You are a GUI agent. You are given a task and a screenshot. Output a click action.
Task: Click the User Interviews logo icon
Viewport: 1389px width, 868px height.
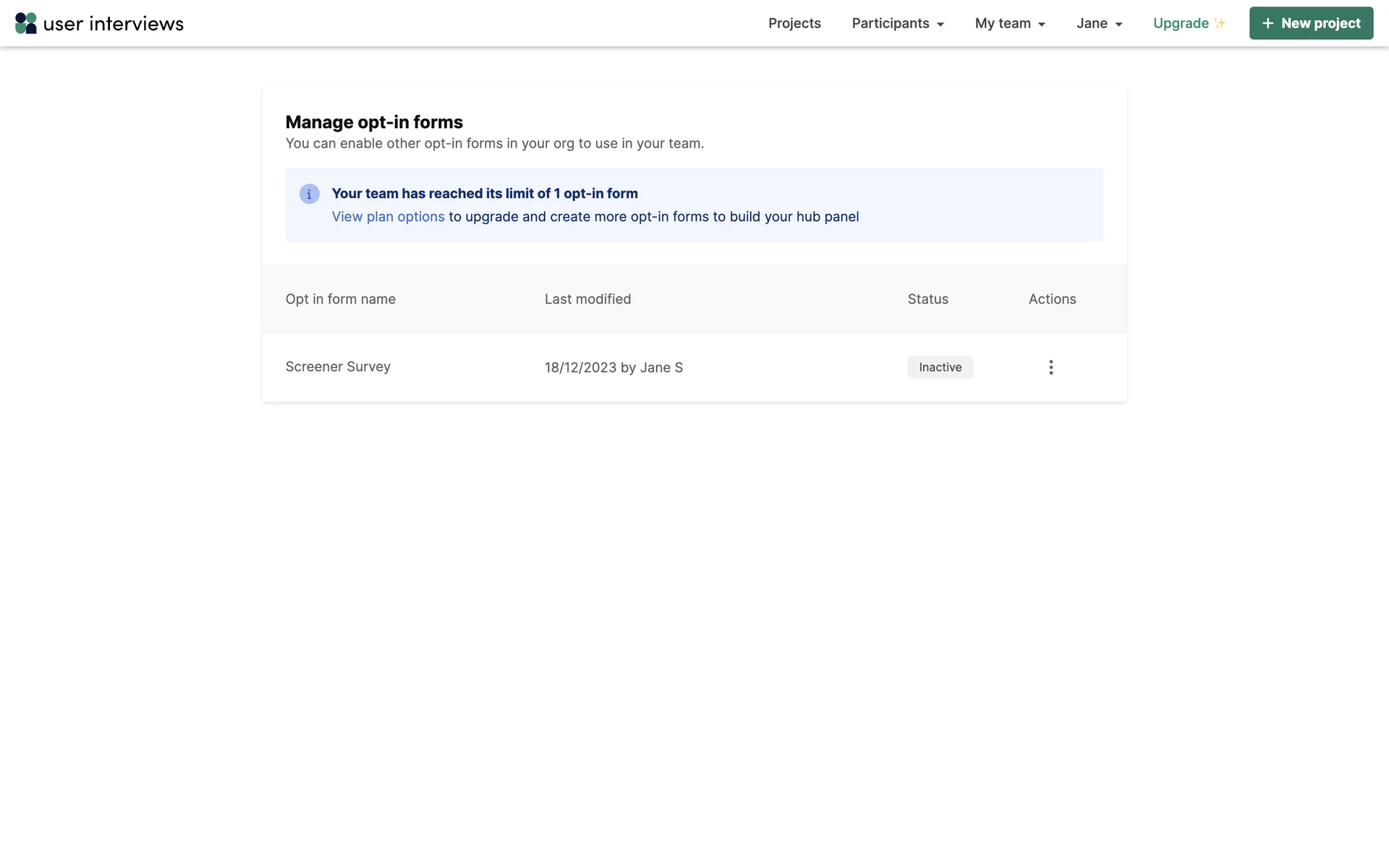26,23
